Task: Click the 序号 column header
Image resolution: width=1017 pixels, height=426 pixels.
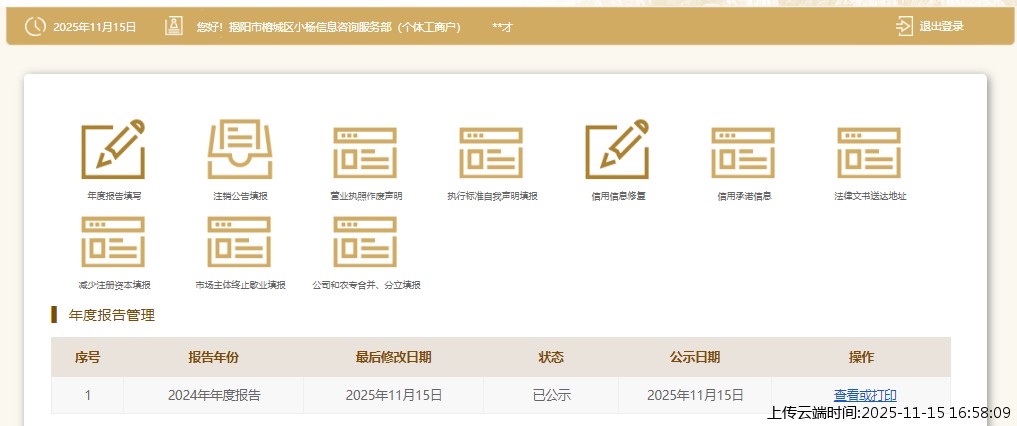Action: coord(88,357)
